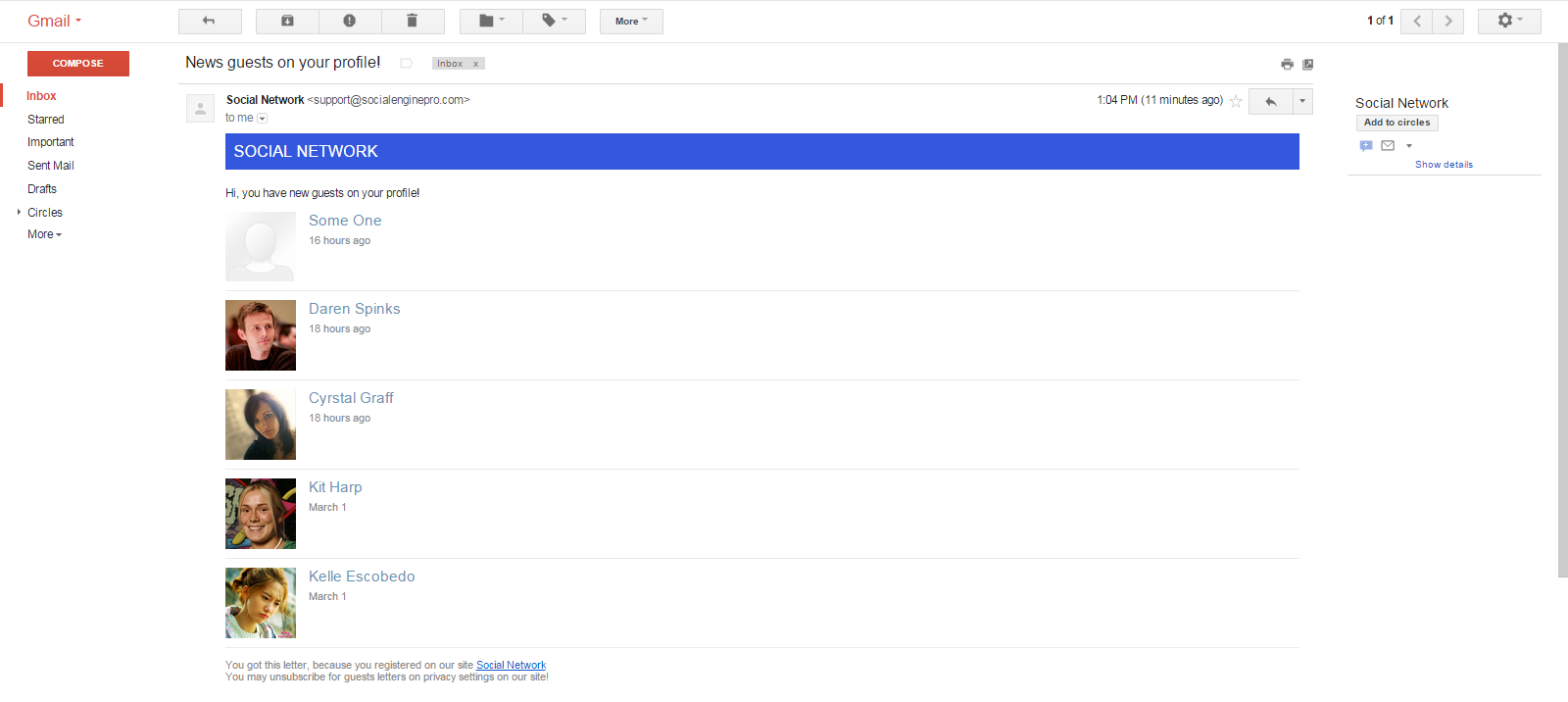Viewport: 1568px width, 702px height.
Task: Go back to the inbox using the back arrow
Action: tap(210, 21)
